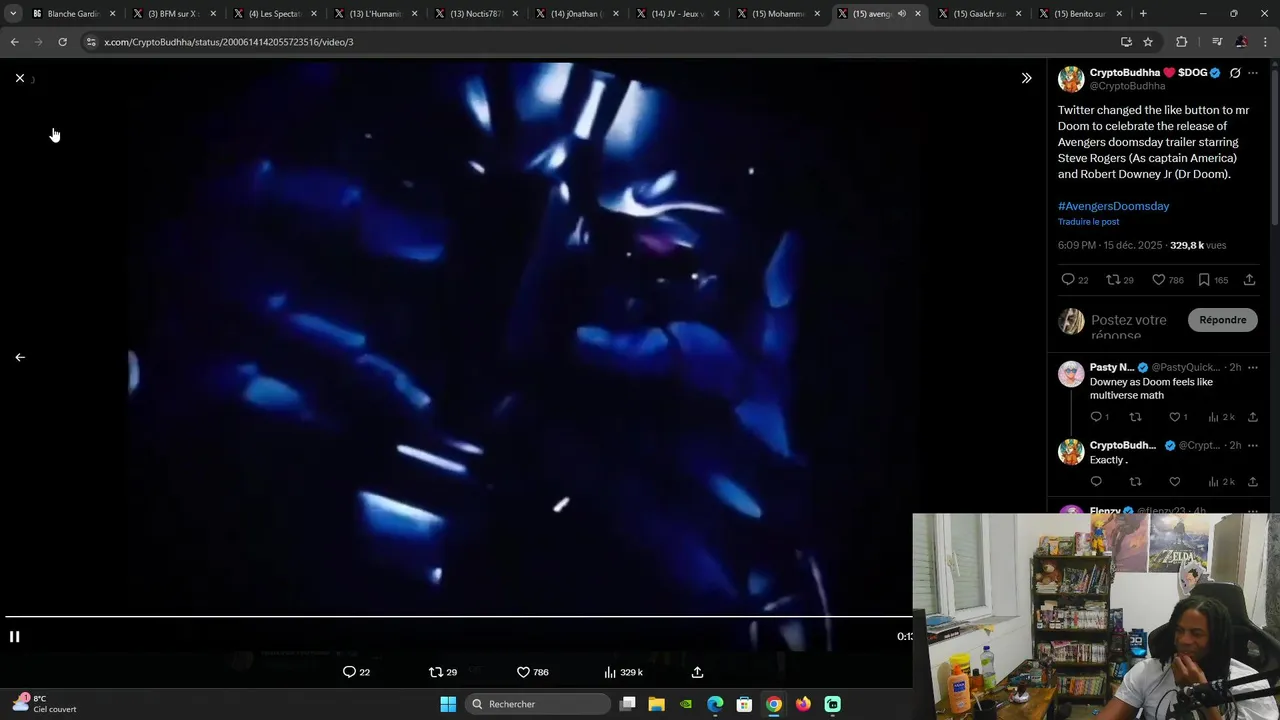Mute the audio on the avengers tab
Image resolution: width=1280 pixels, height=720 pixels.
(x=901, y=14)
